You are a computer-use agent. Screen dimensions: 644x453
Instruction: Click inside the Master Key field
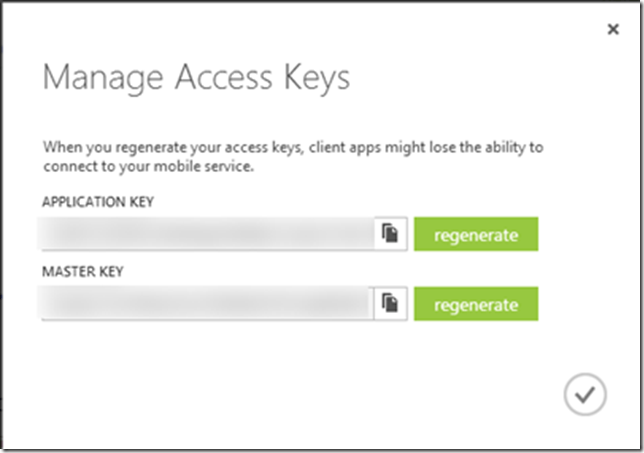click(x=207, y=303)
